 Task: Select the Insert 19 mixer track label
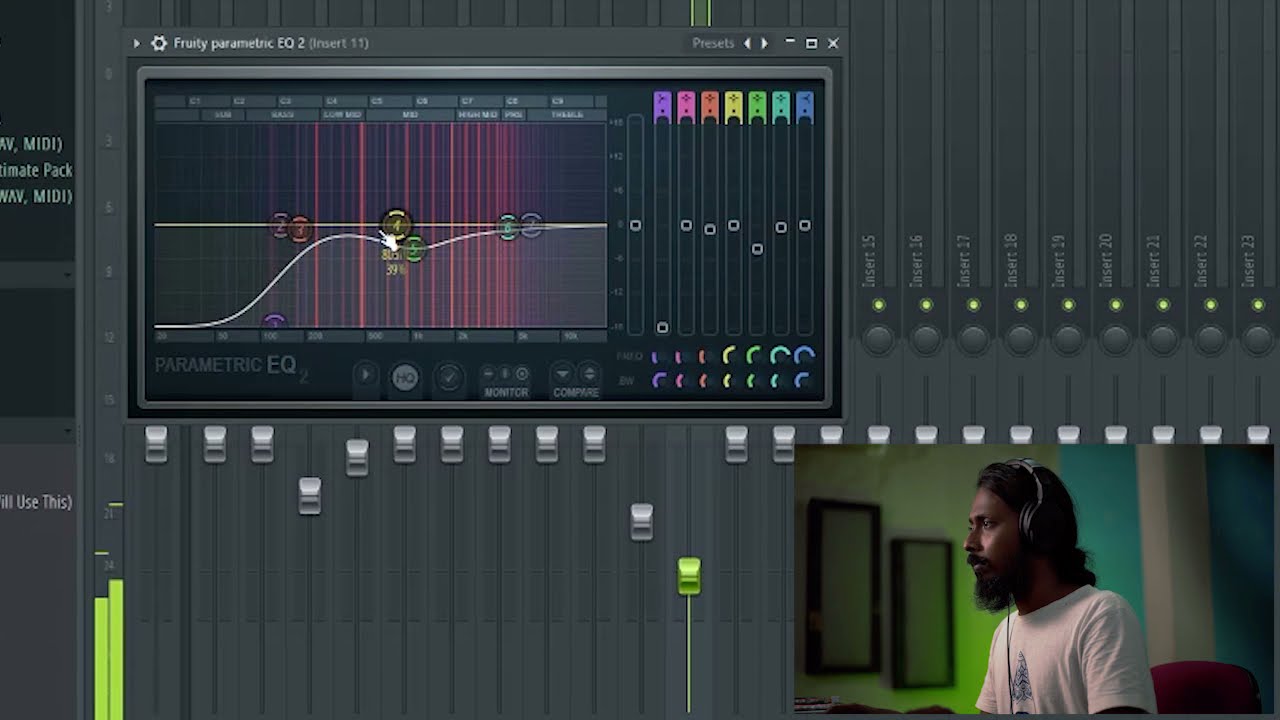click(1059, 260)
